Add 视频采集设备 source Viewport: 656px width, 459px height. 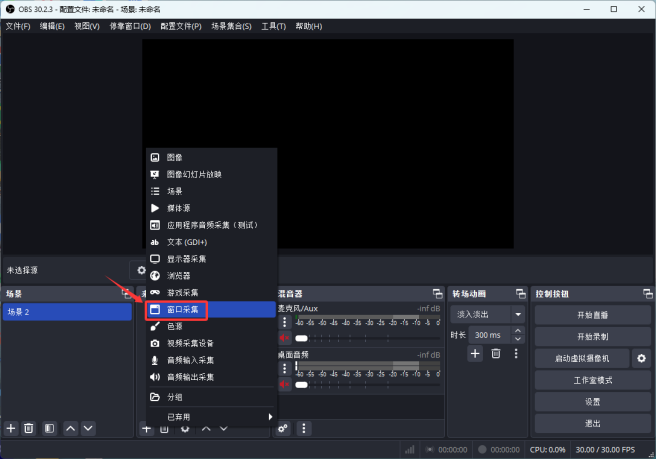pyautogui.click(x=211, y=343)
